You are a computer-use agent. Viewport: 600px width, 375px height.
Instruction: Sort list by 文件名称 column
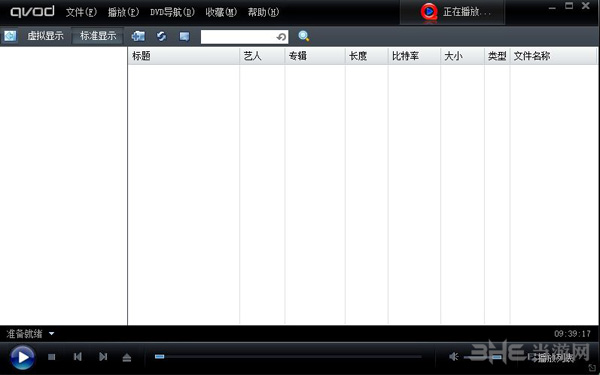click(x=553, y=56)
